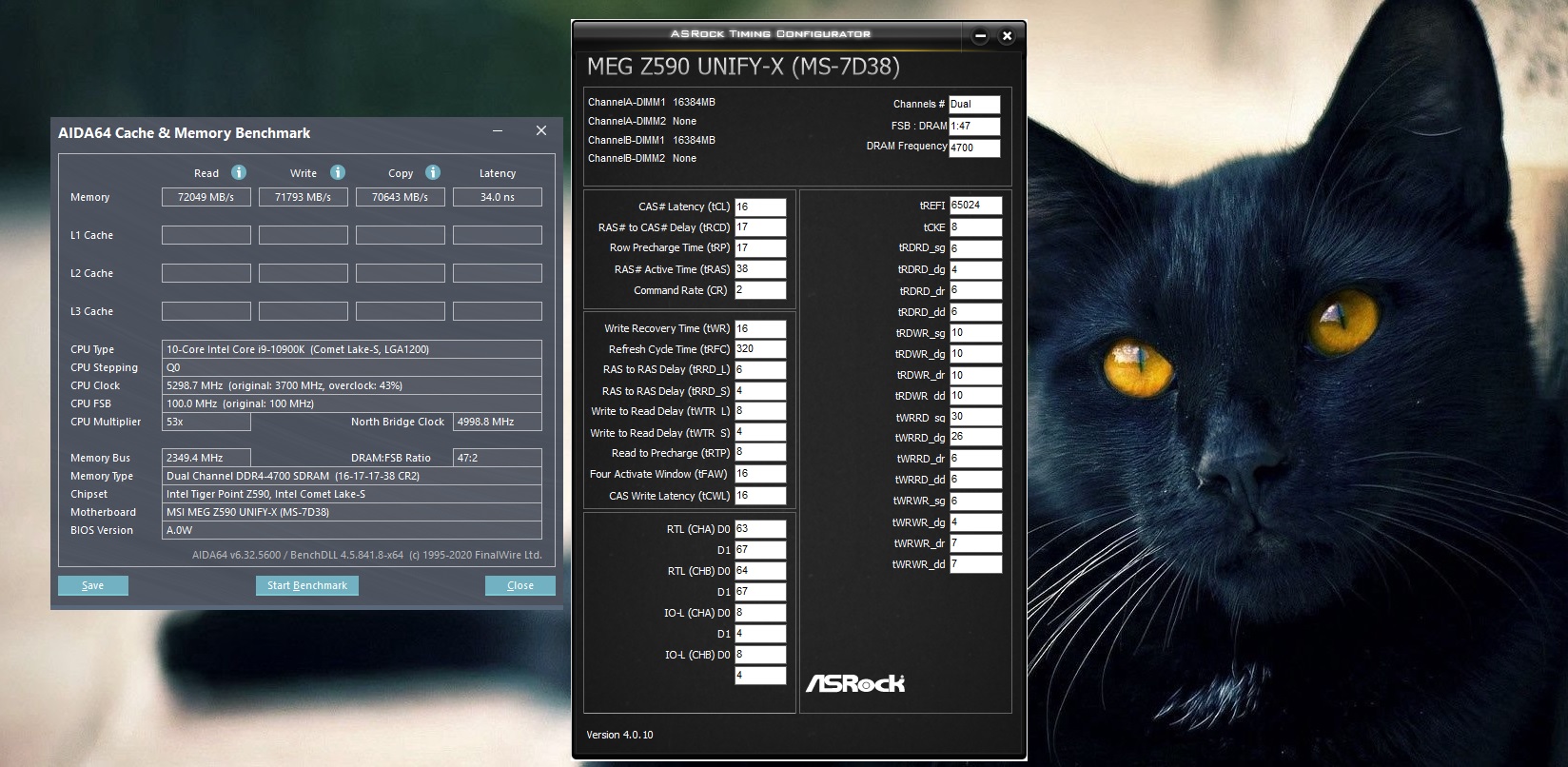Viewport: 1568px width, 767px height.
Task: Click the tWRWR_dd input field
Action: [x=976, y=564]
